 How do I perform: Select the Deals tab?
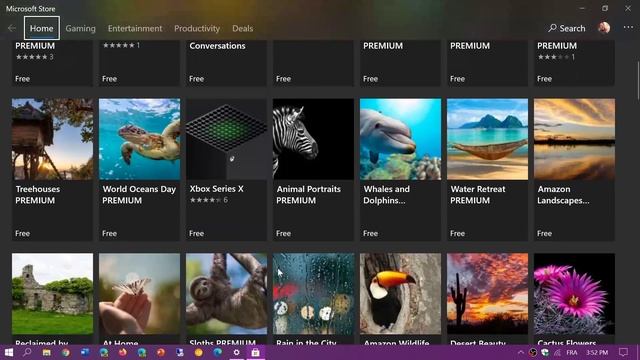(242, 28)
